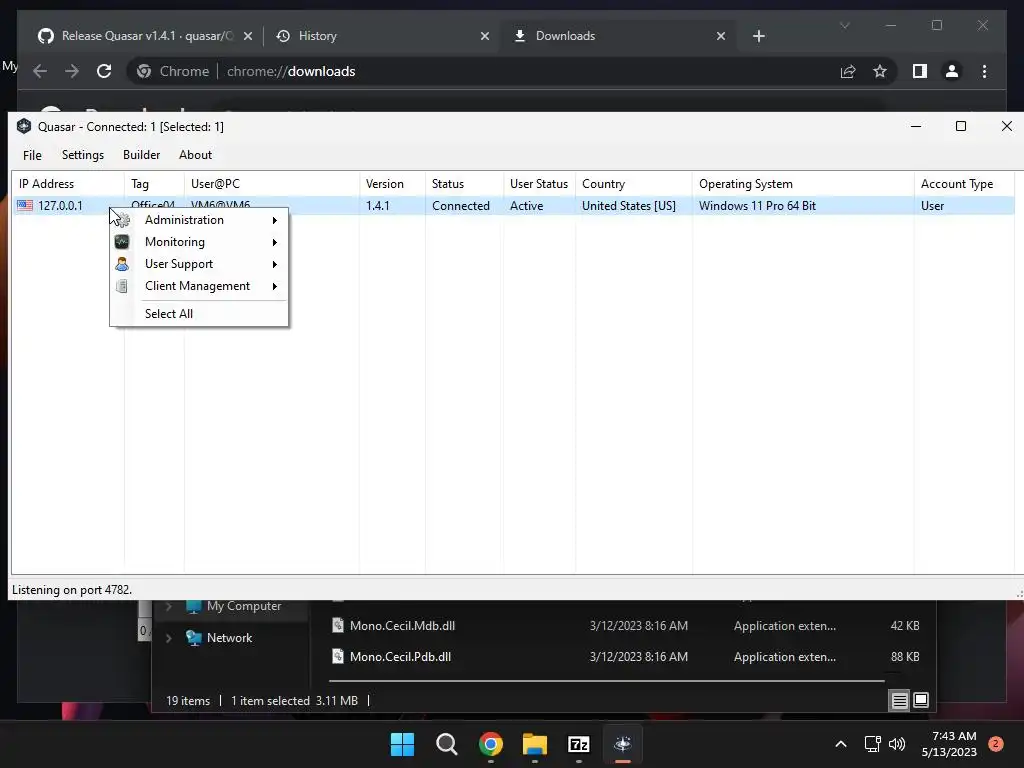This screenshot has width=1024, height=768.
Task: Bookmark this page with the star icon
Action: [x=880, y=71]
